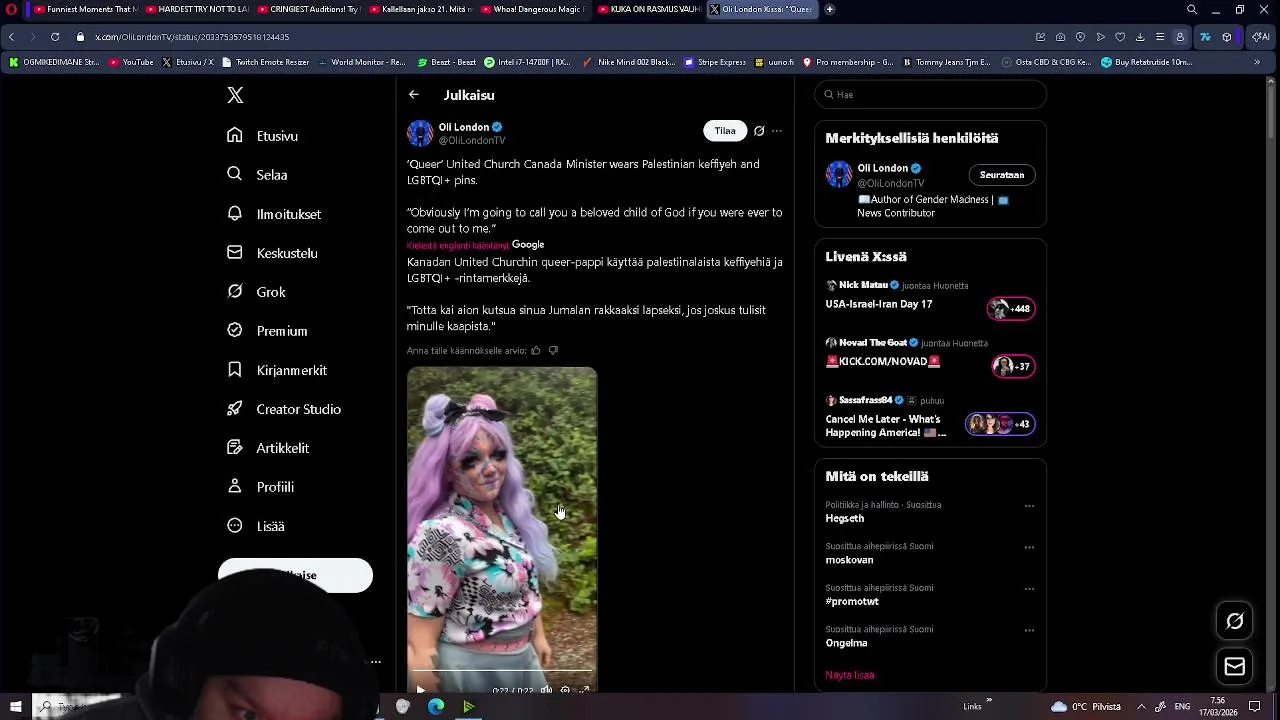Open Grok from the sidebar
Screen dimensions: 1280x720
coord(257,292)
